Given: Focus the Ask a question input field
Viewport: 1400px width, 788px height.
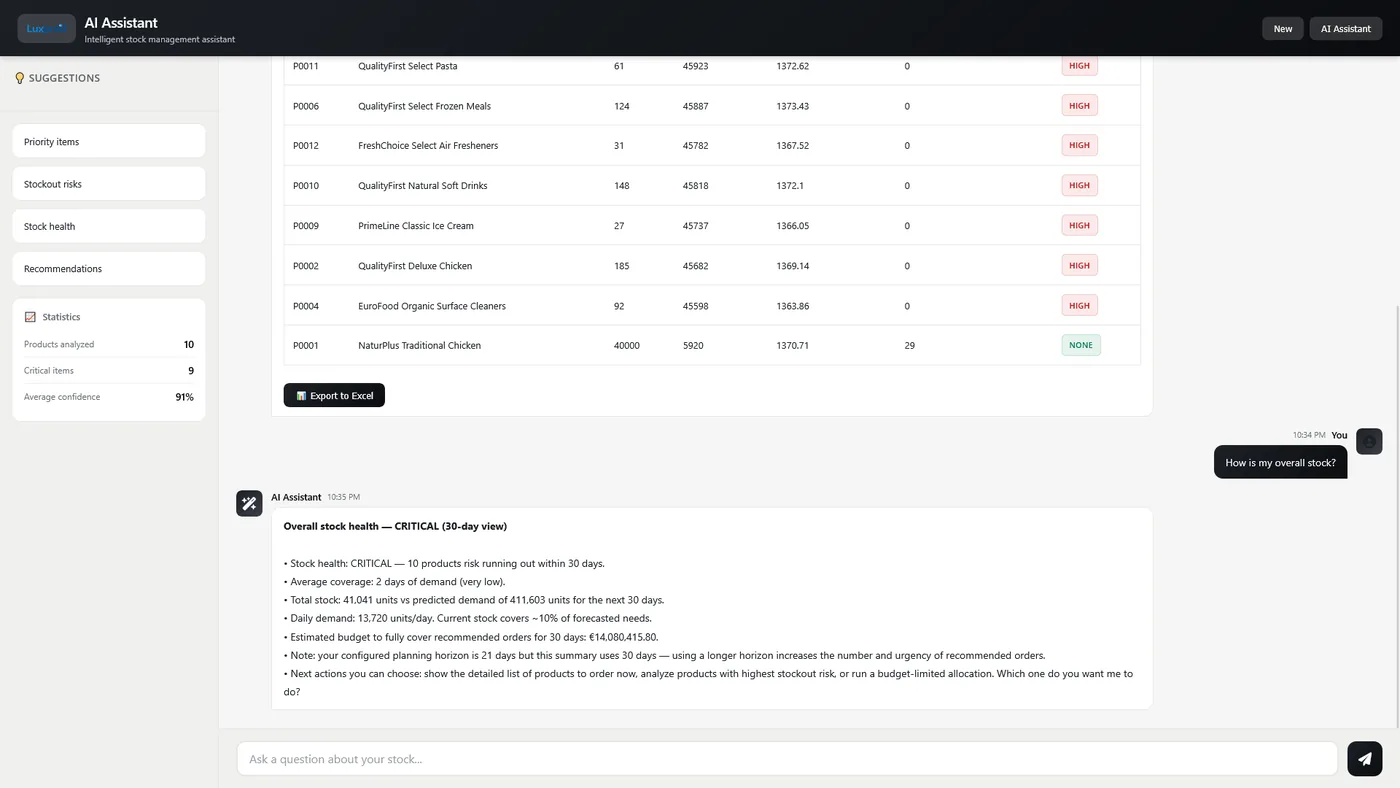Looking at the screenshot, I should tap(787, 759).
